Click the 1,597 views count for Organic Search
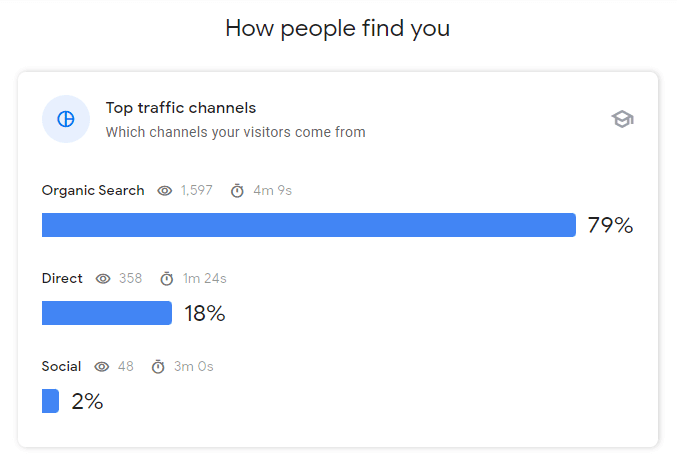 click(x=197, y=191)
